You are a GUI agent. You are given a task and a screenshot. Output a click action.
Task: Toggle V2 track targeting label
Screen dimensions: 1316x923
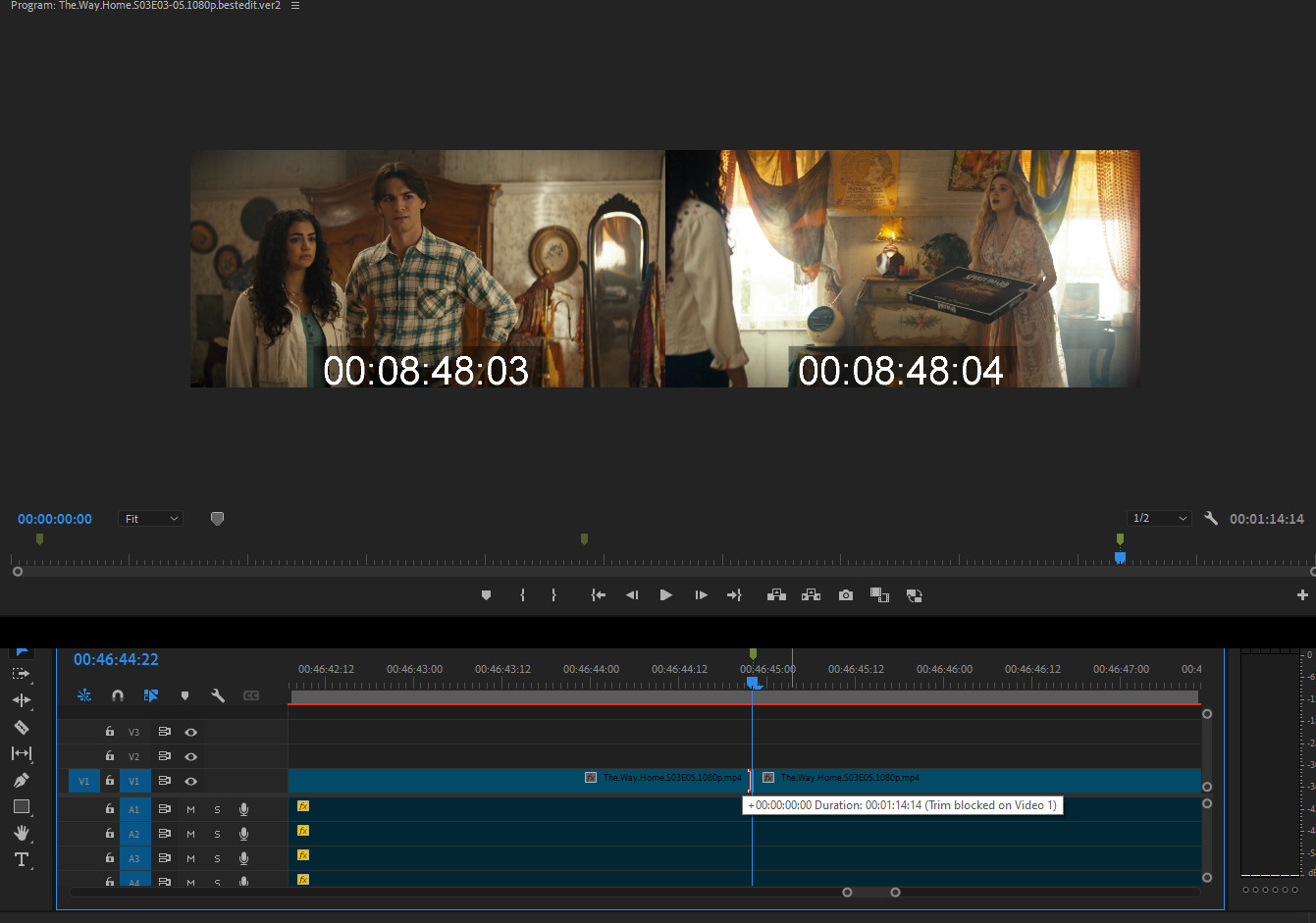[x=134, y=756]
